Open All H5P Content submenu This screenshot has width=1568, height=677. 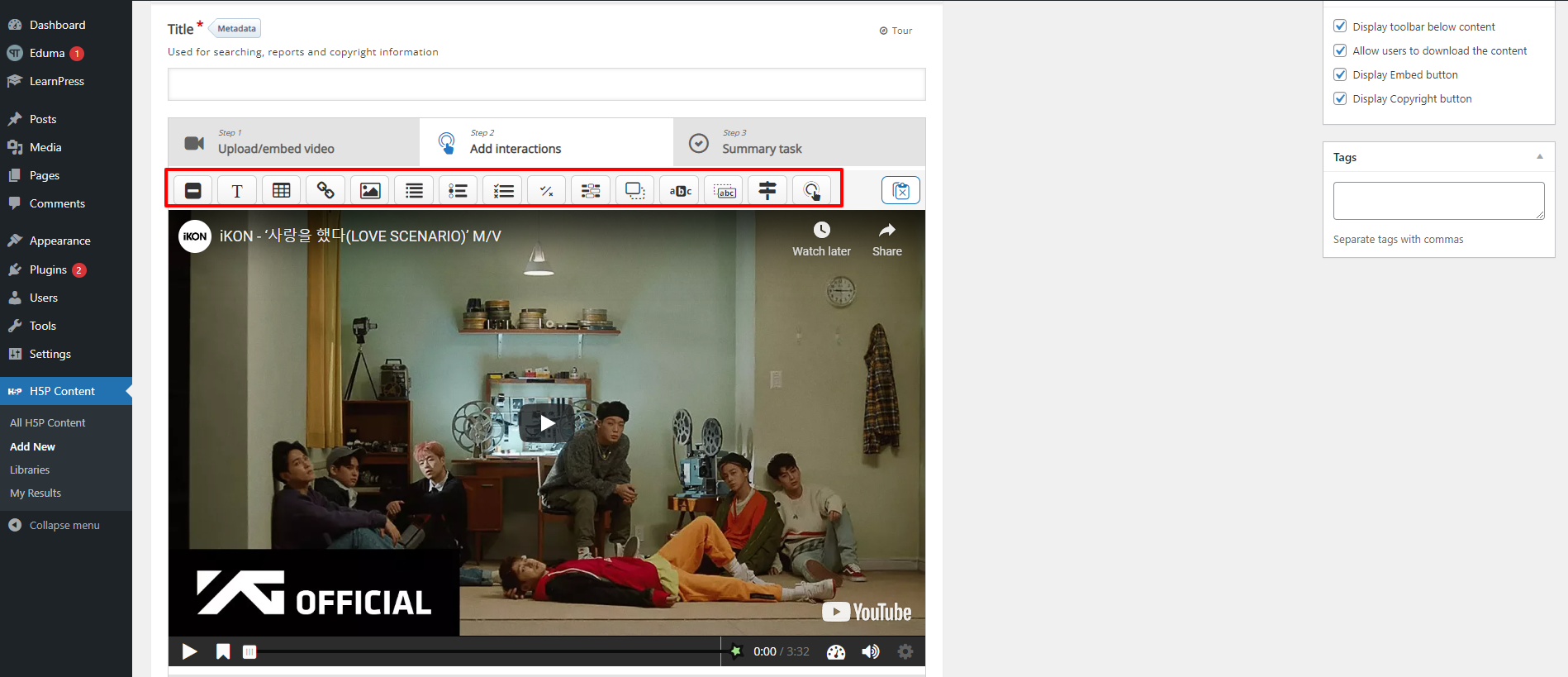pos(48,422)
